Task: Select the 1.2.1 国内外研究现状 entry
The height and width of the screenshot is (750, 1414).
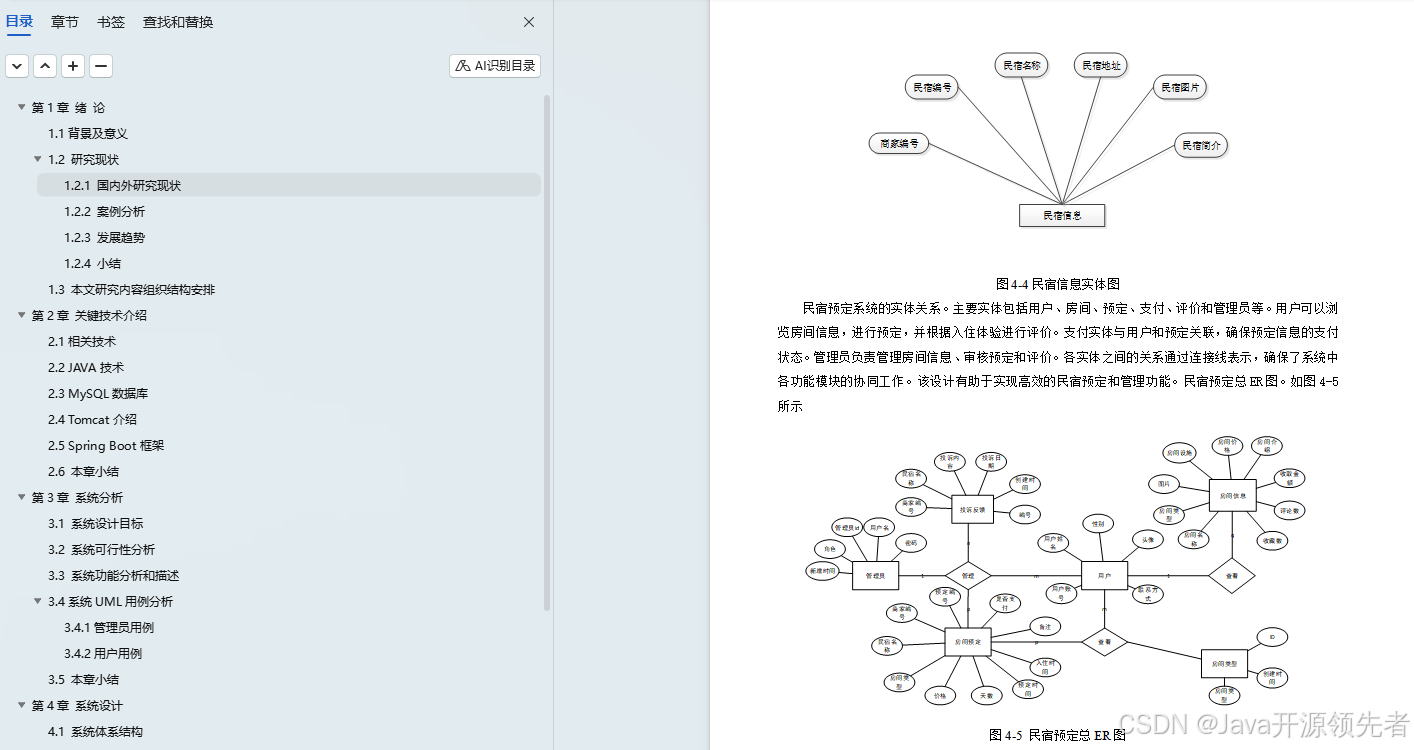Action: tap(120, 185)
